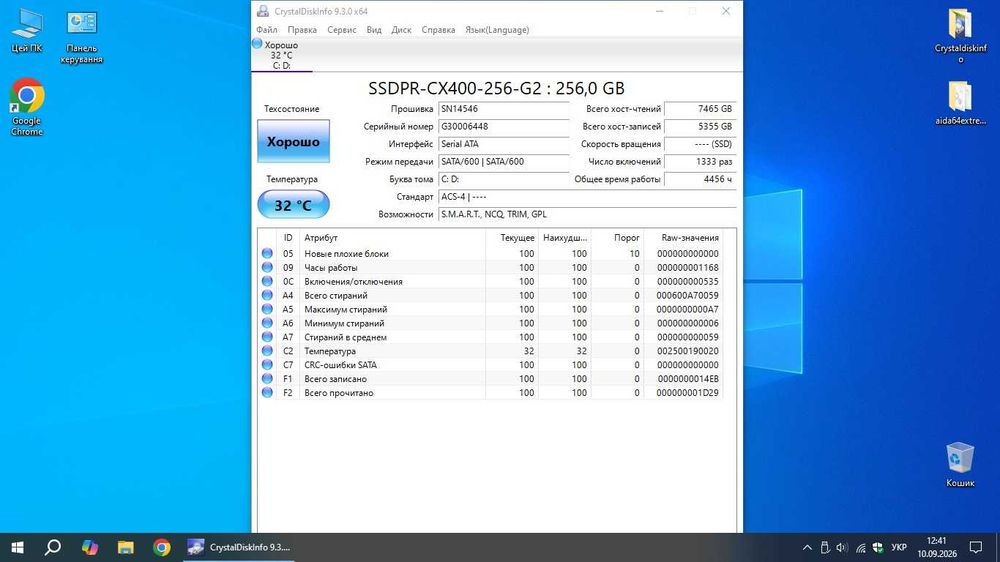
Task: Click total host writes value 5355 GB
Action: pyautogui.click(x=700, y=126)
